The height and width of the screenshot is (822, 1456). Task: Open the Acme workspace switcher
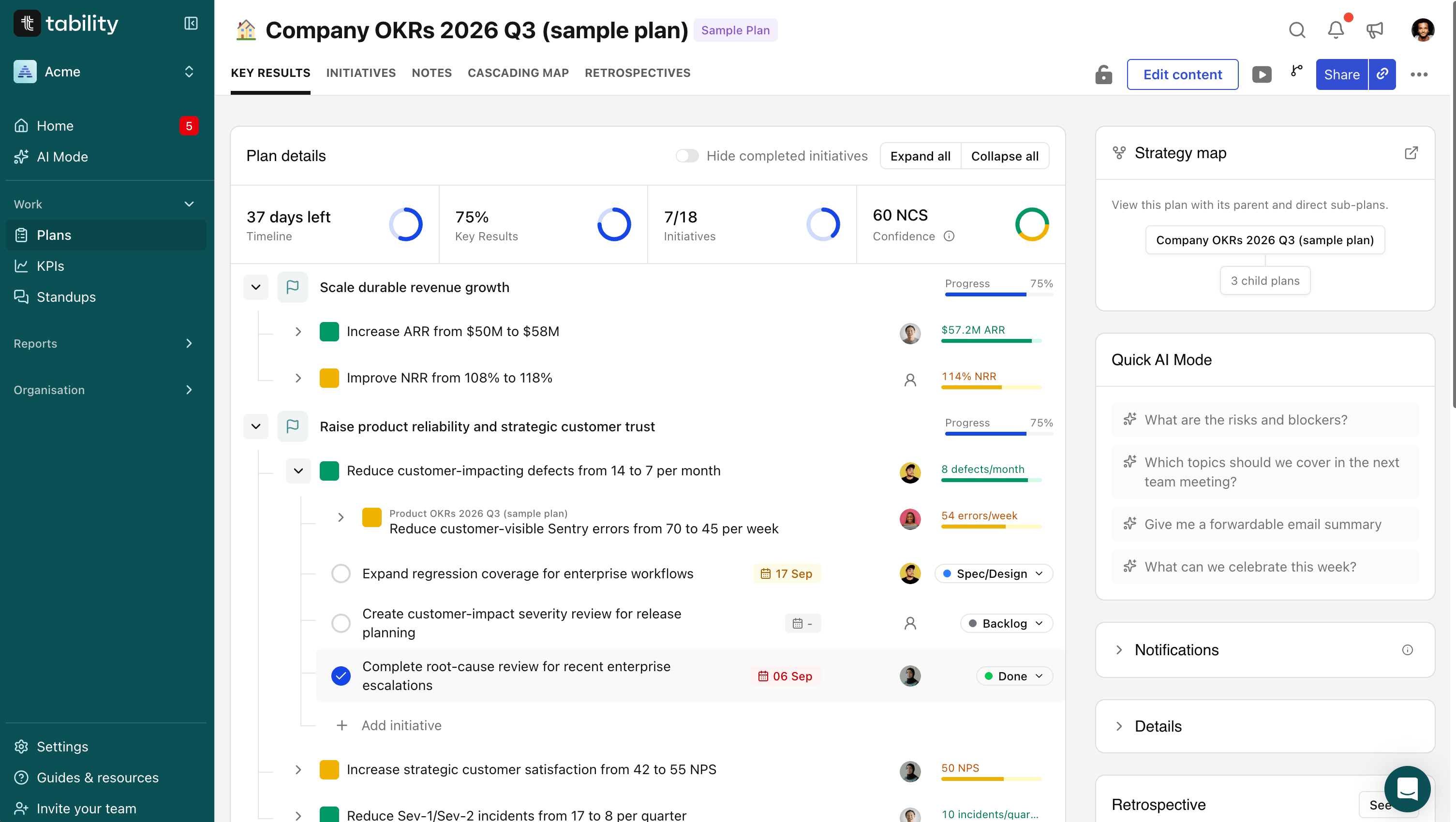[x=106, y=72]
